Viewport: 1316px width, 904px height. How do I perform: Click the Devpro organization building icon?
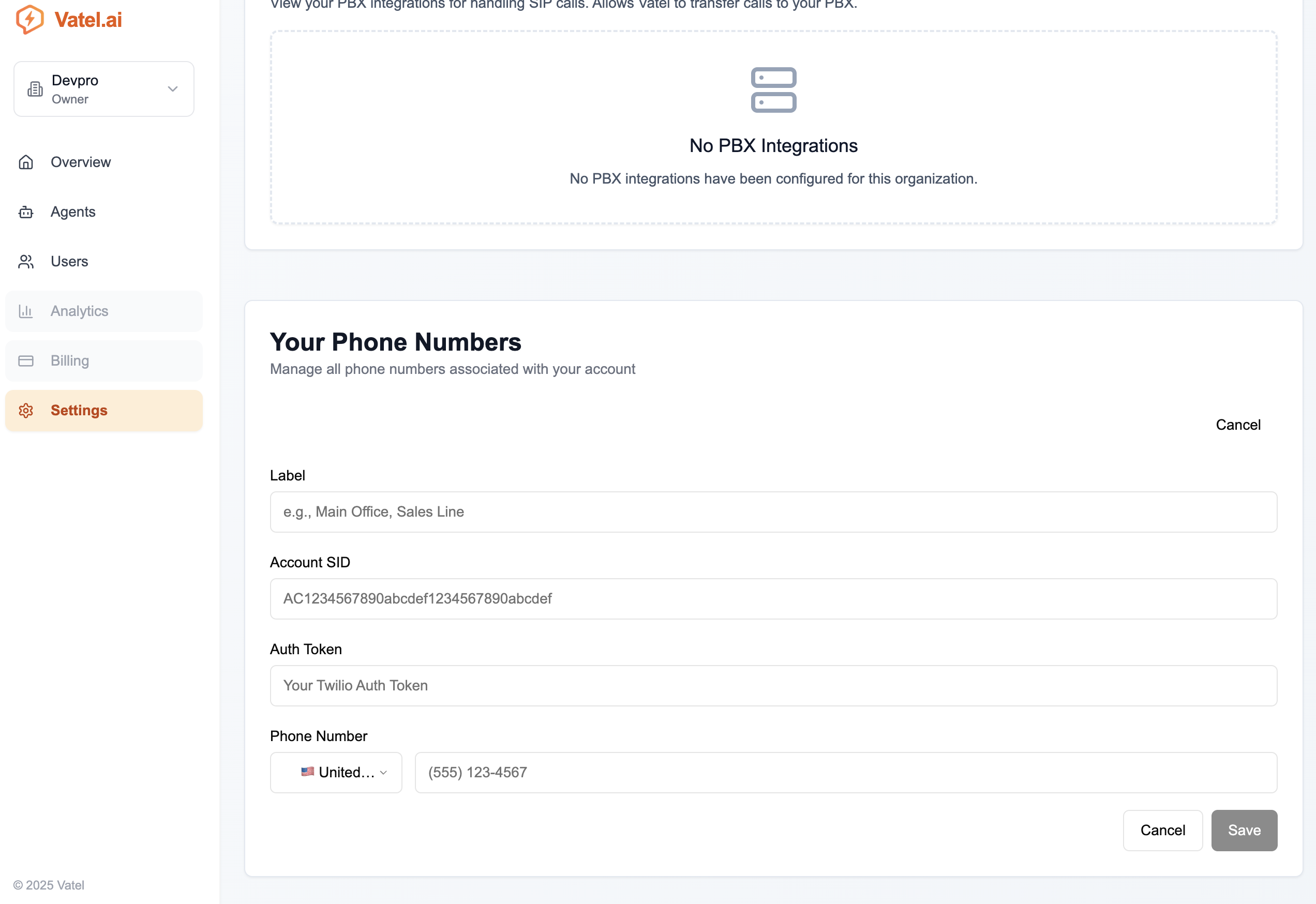35,88
